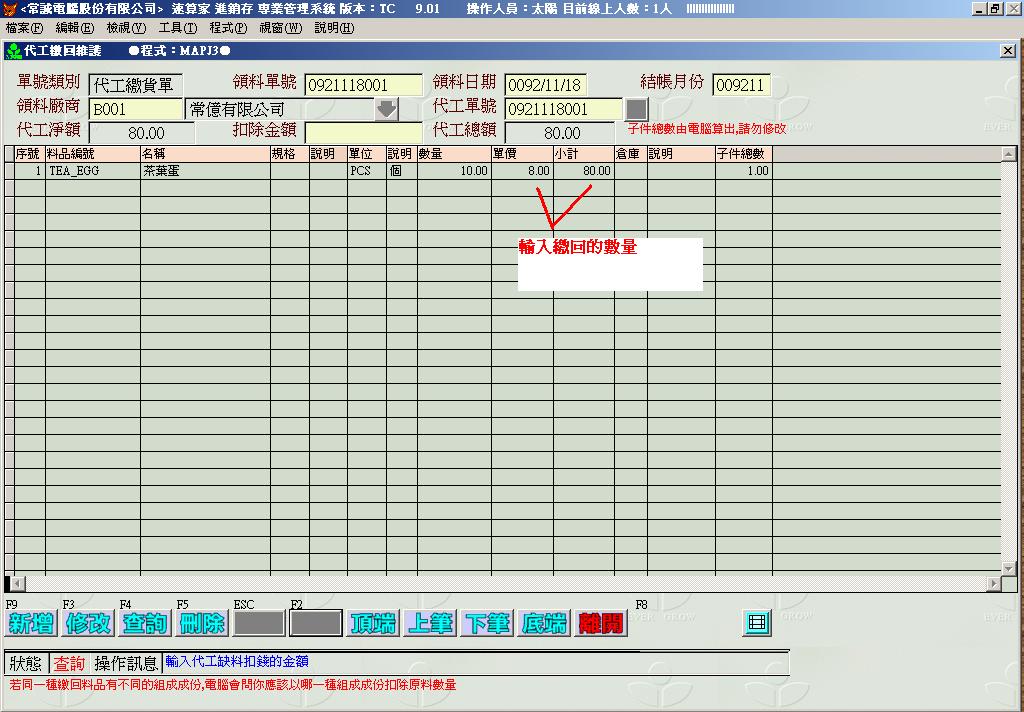The image size is (1024, 712).
Task: Click the 扣除金額 input field
Action: [363, 133]
